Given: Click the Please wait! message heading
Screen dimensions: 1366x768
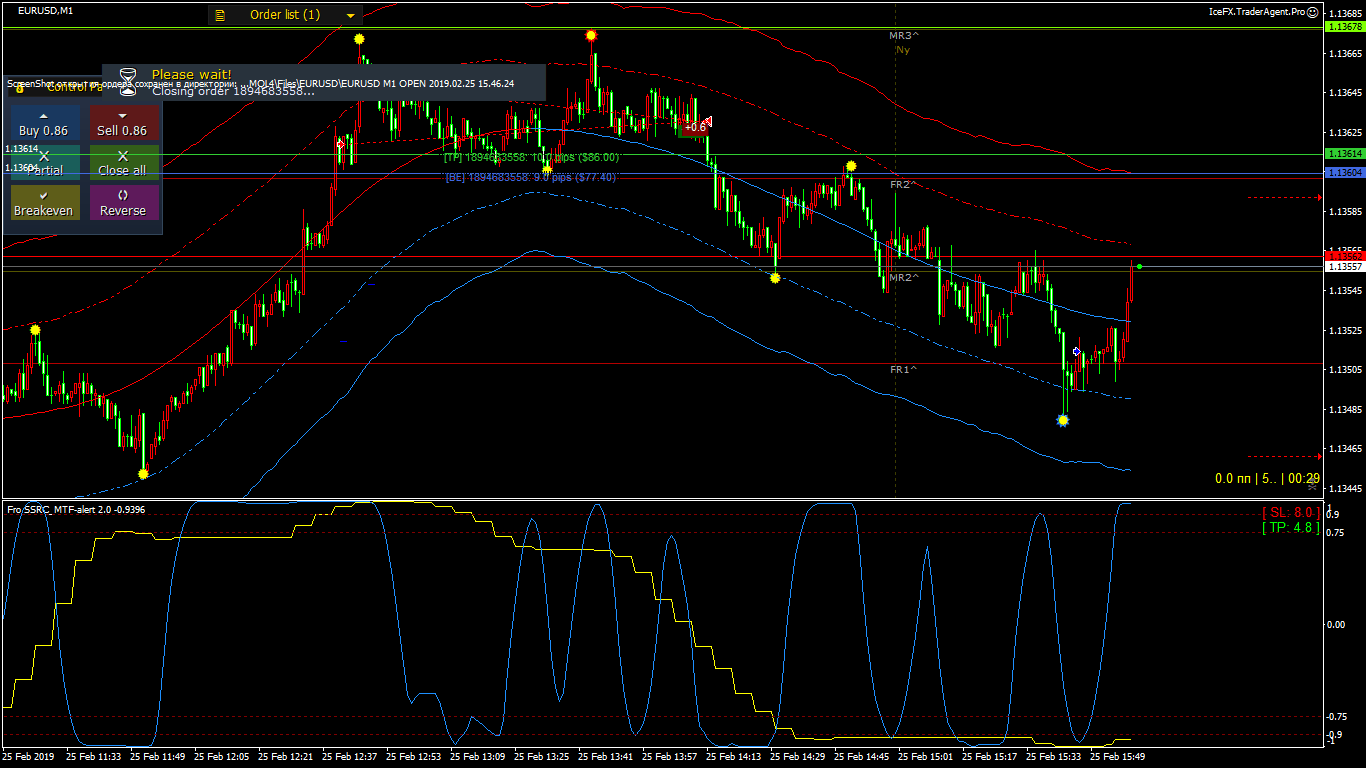Looking at the screenshot, I should (x=191, y=74).
